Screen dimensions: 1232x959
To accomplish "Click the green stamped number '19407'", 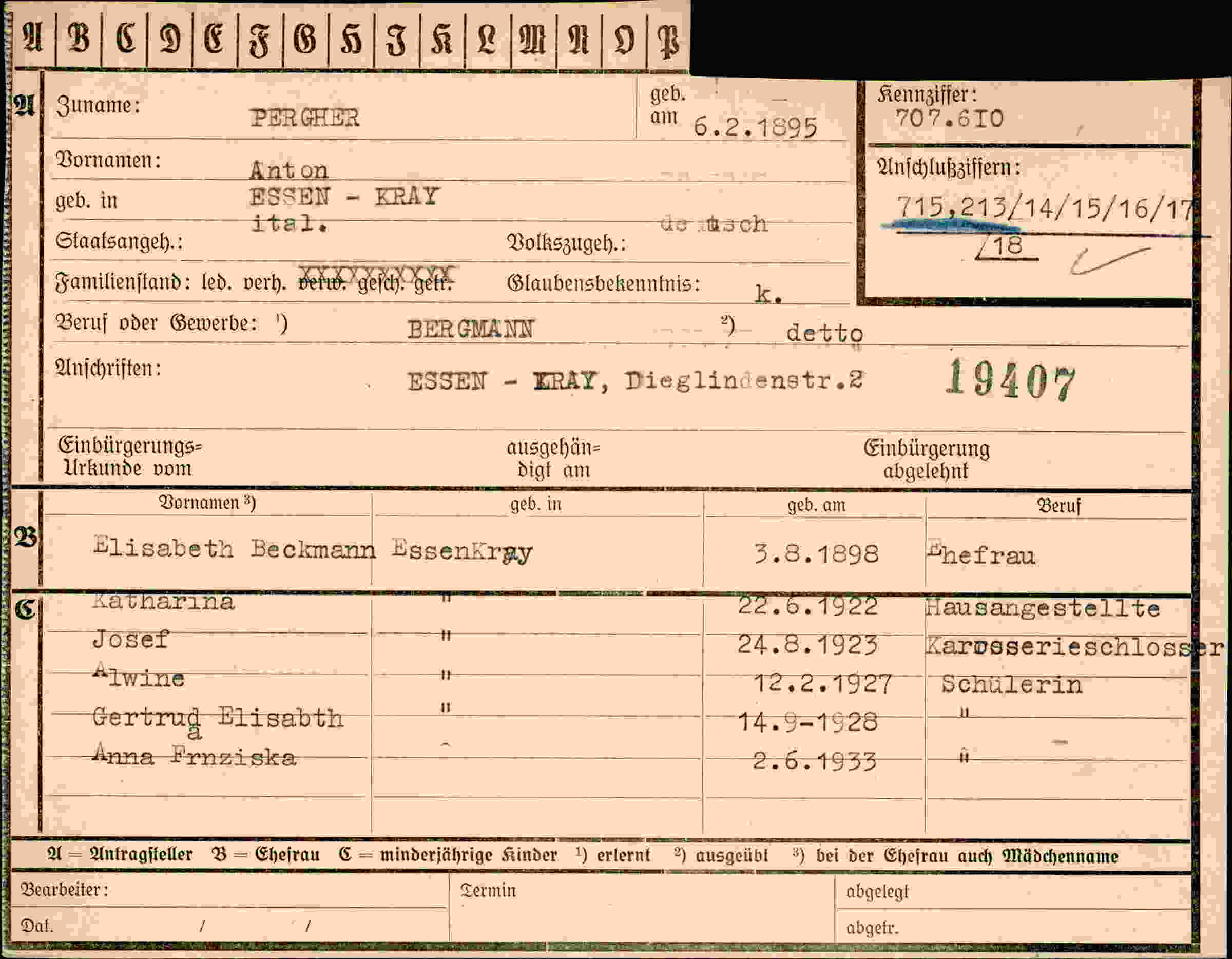I will [x=1011, y=381].
